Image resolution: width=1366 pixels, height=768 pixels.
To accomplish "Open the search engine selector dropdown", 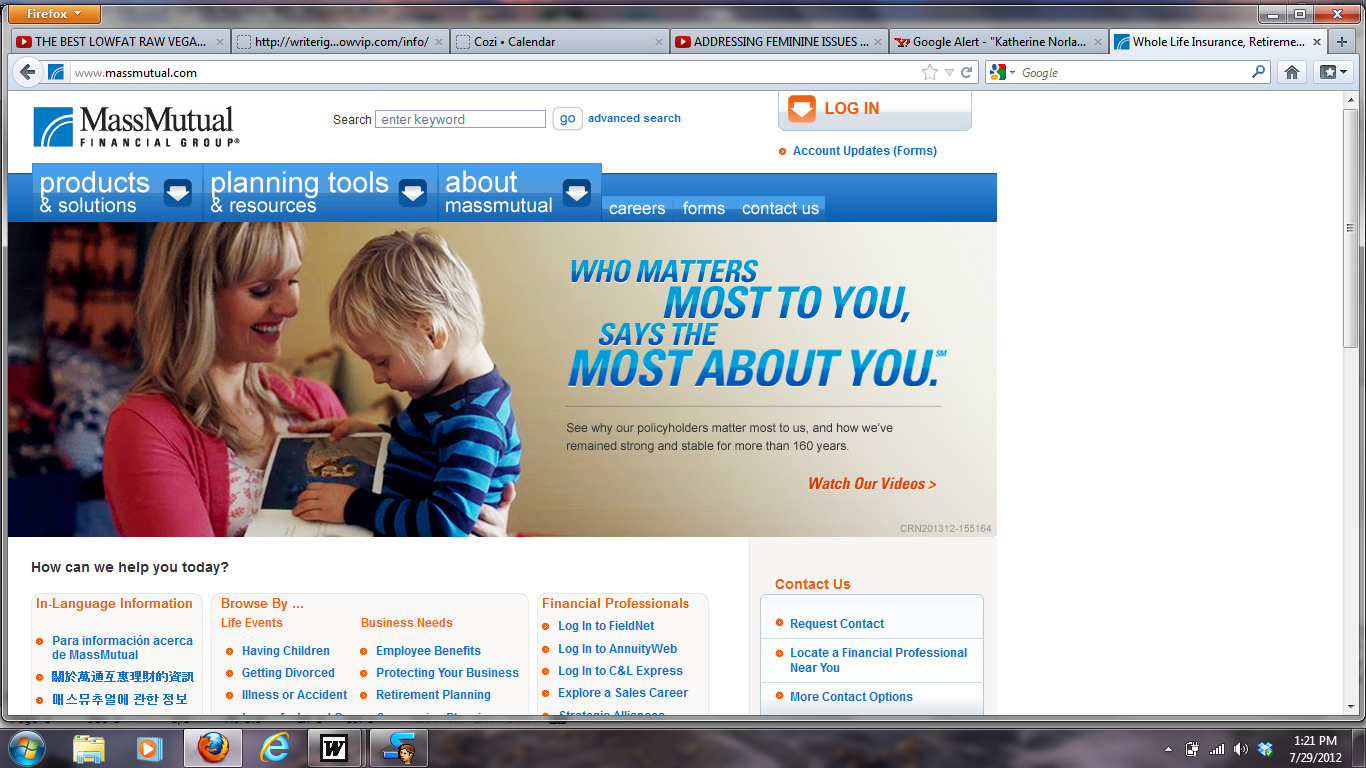I will click(1001, 72).
